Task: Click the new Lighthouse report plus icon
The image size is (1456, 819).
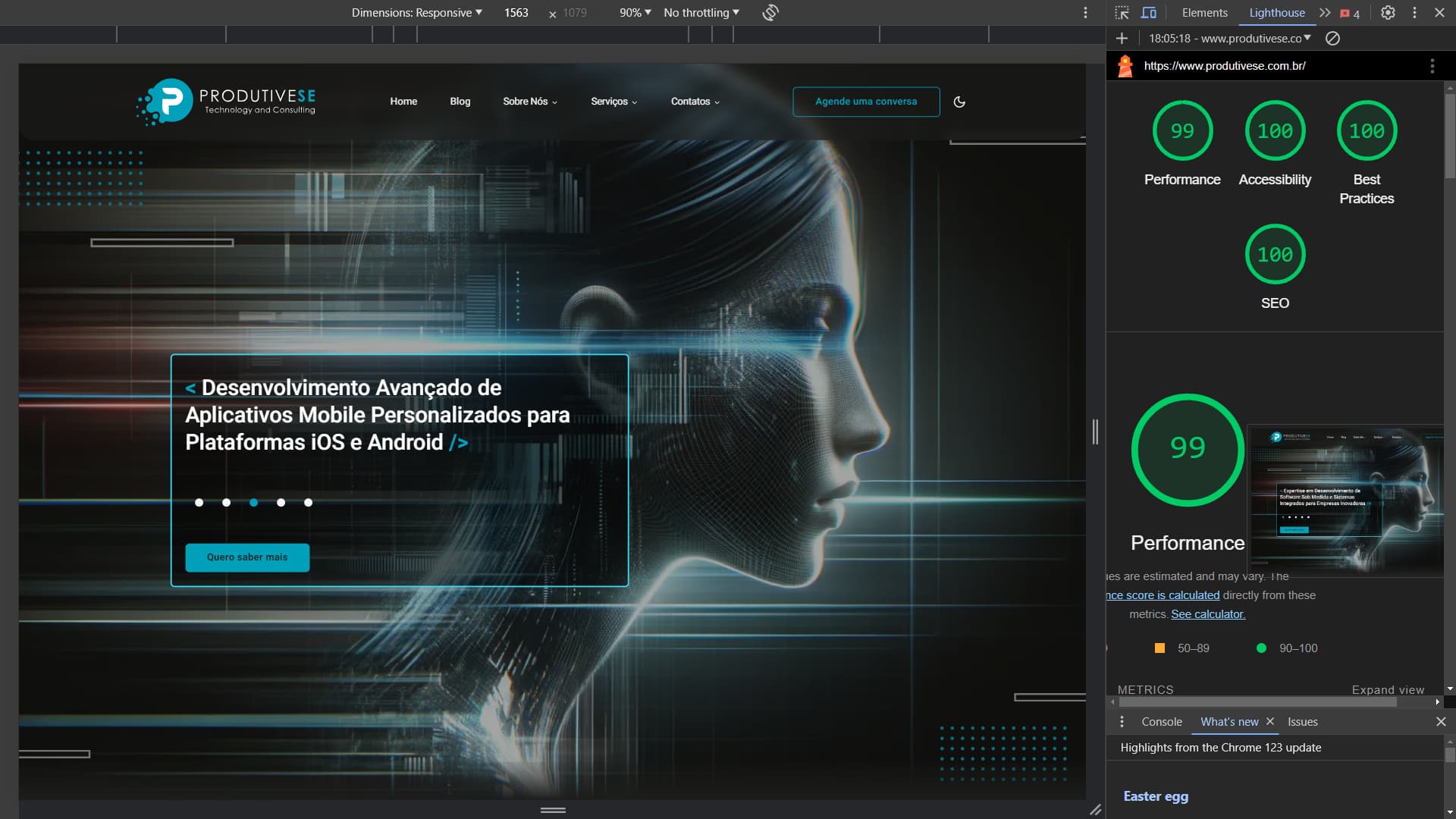Action: click(1122, 39)
